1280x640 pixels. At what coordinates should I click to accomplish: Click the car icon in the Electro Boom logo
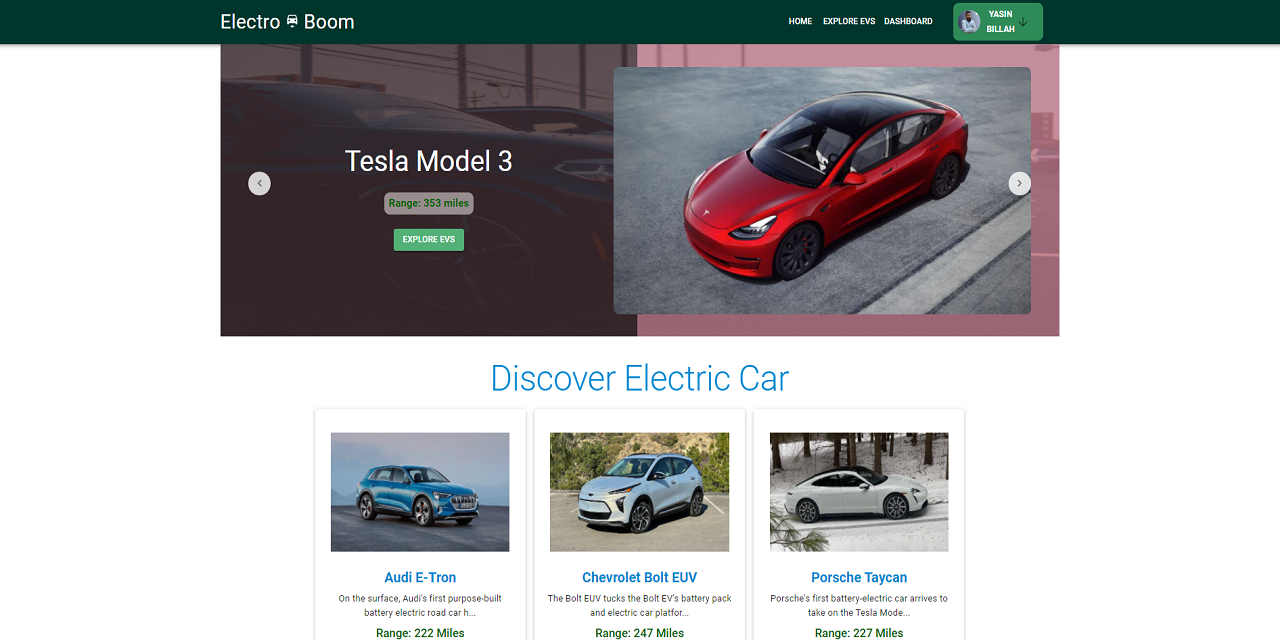point(291,21)
